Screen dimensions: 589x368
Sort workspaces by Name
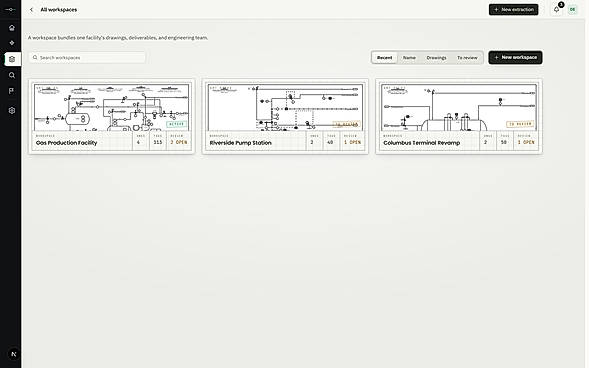(409, 57)
